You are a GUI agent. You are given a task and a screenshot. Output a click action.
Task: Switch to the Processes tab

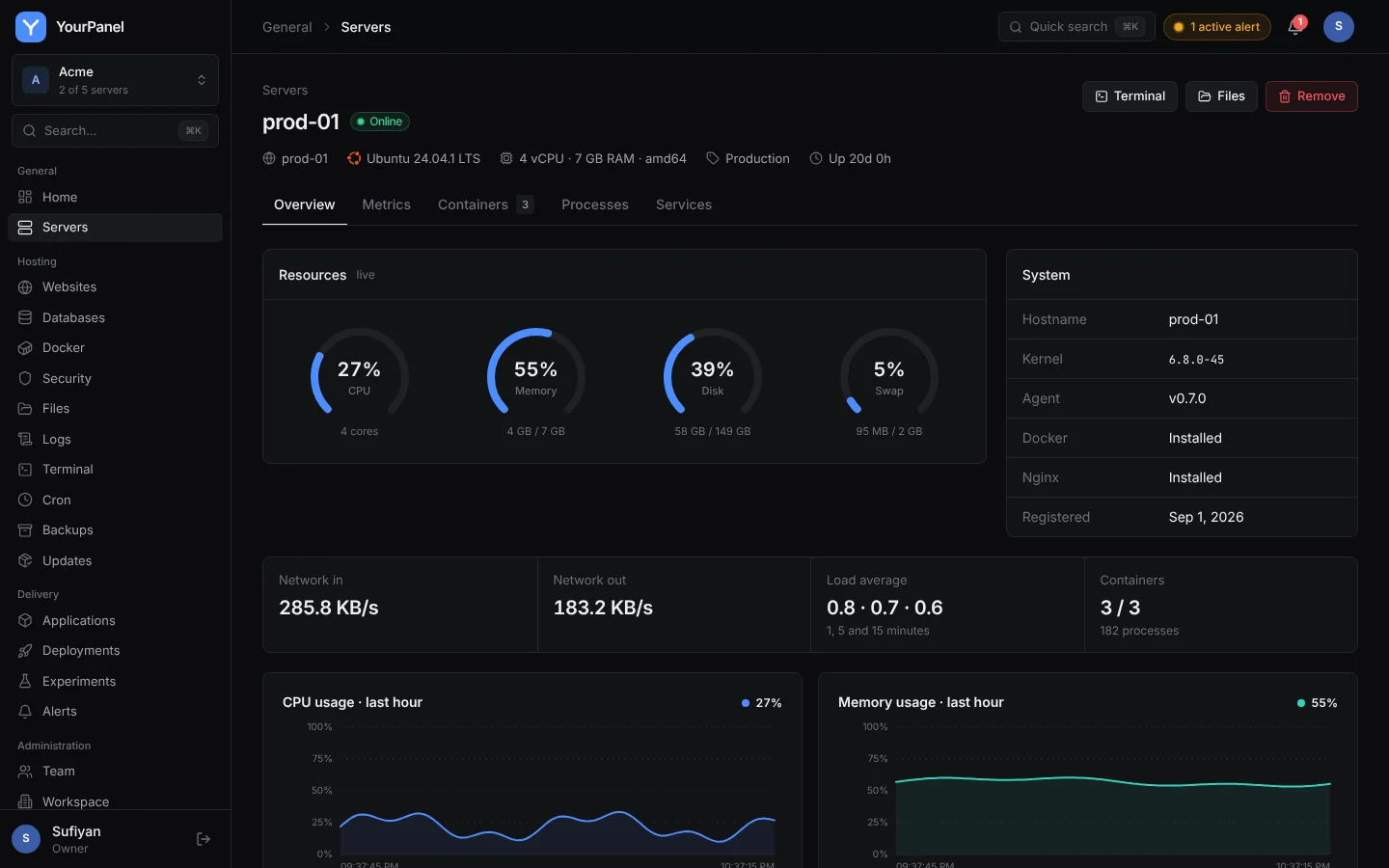pos(595,204)
